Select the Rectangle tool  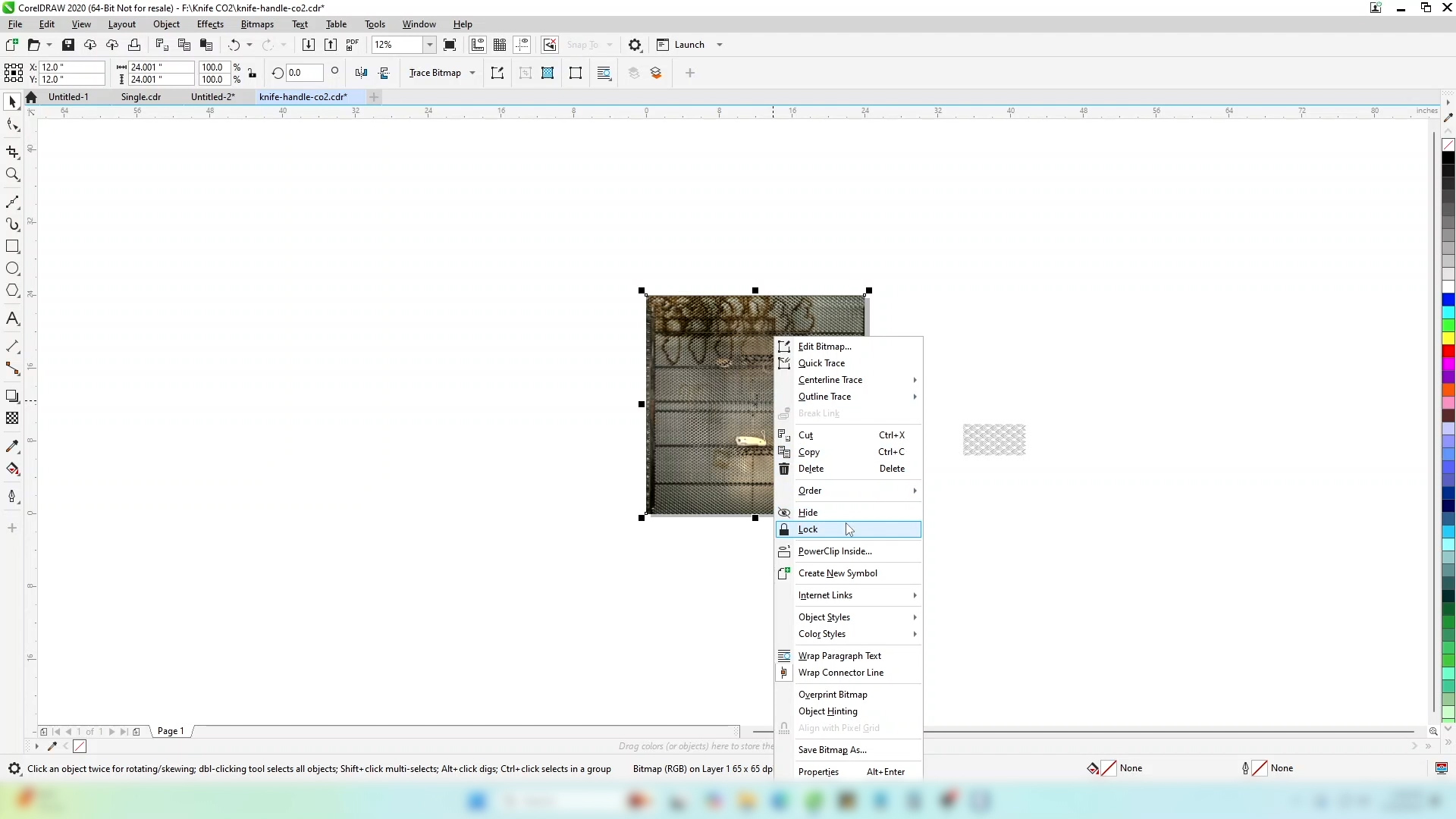[x=12, y=246]
